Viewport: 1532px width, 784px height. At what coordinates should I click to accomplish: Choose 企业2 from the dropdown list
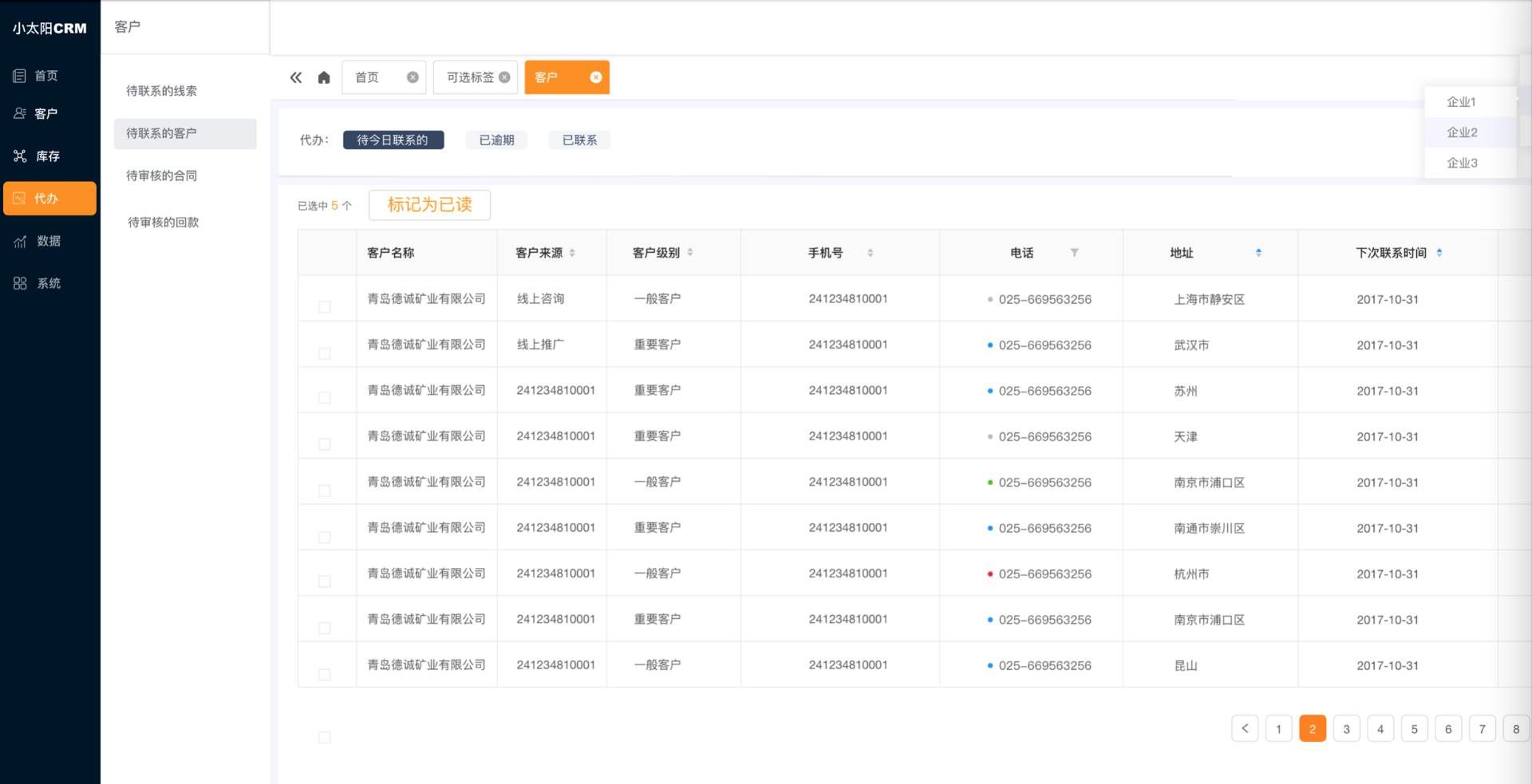click(x=1470, y=132)
